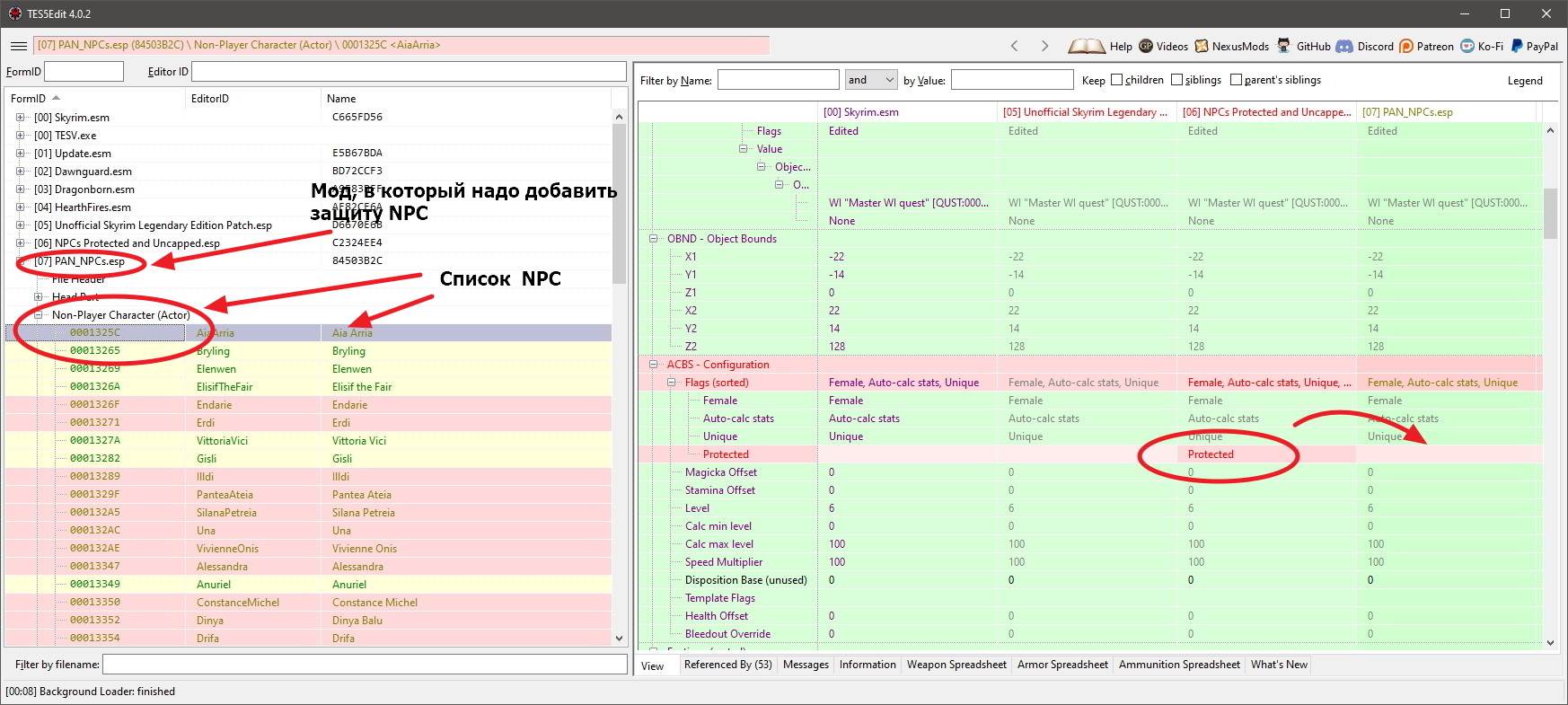Click the Ko-Fi icon
The image size is (1568, 705).
[1467, 46]
